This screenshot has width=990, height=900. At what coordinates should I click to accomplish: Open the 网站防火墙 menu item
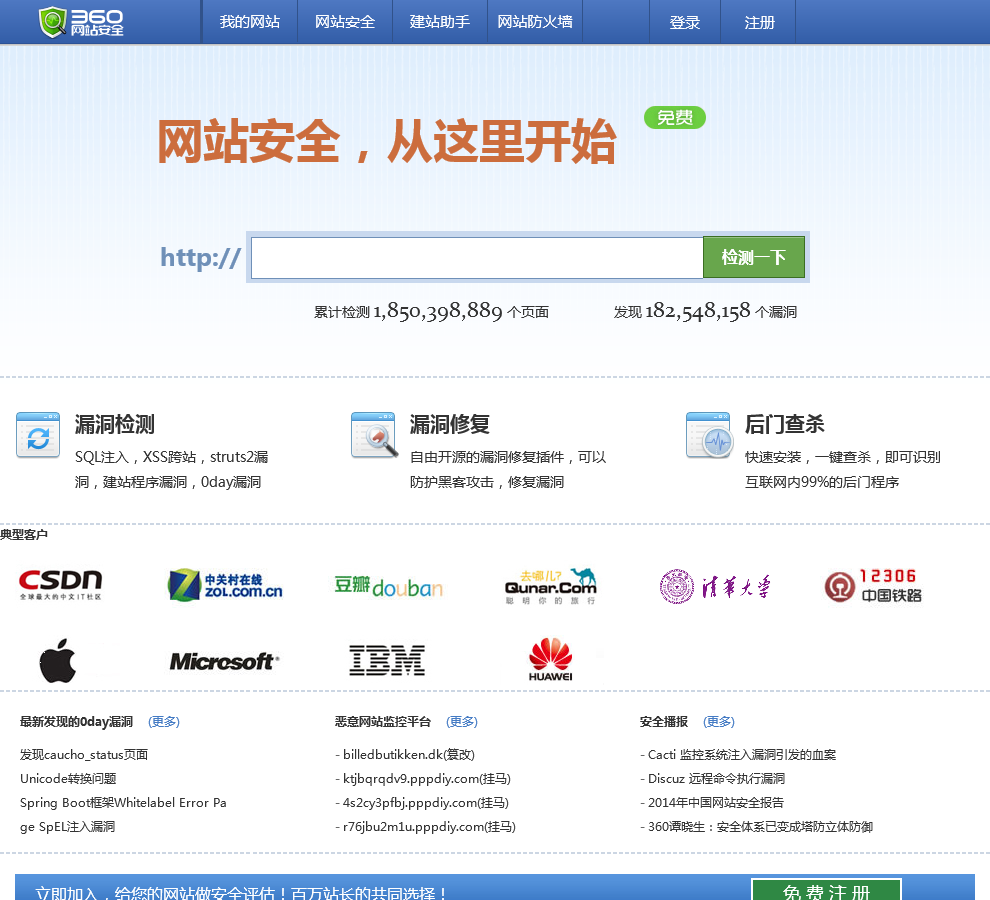[x=535, y=22]
